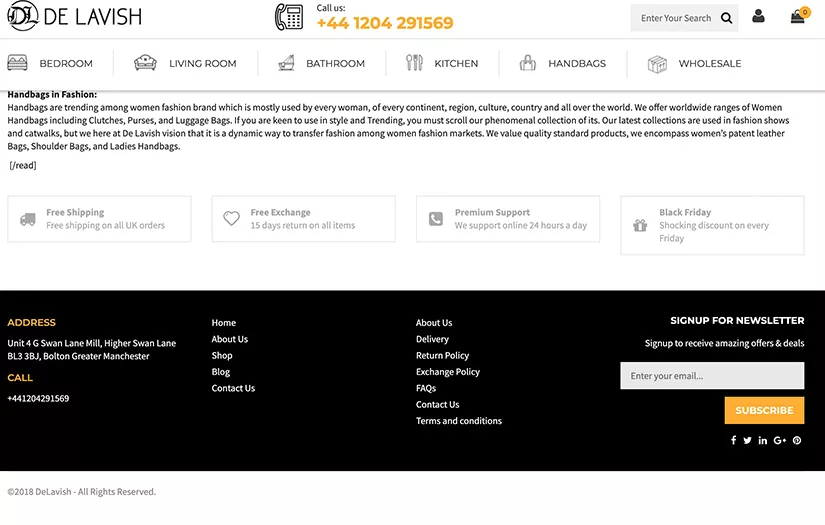This screenshot has height=525, width=825.
Task: Click the bathtub icon next to Bathroom
Action: [x=286, y=63]
